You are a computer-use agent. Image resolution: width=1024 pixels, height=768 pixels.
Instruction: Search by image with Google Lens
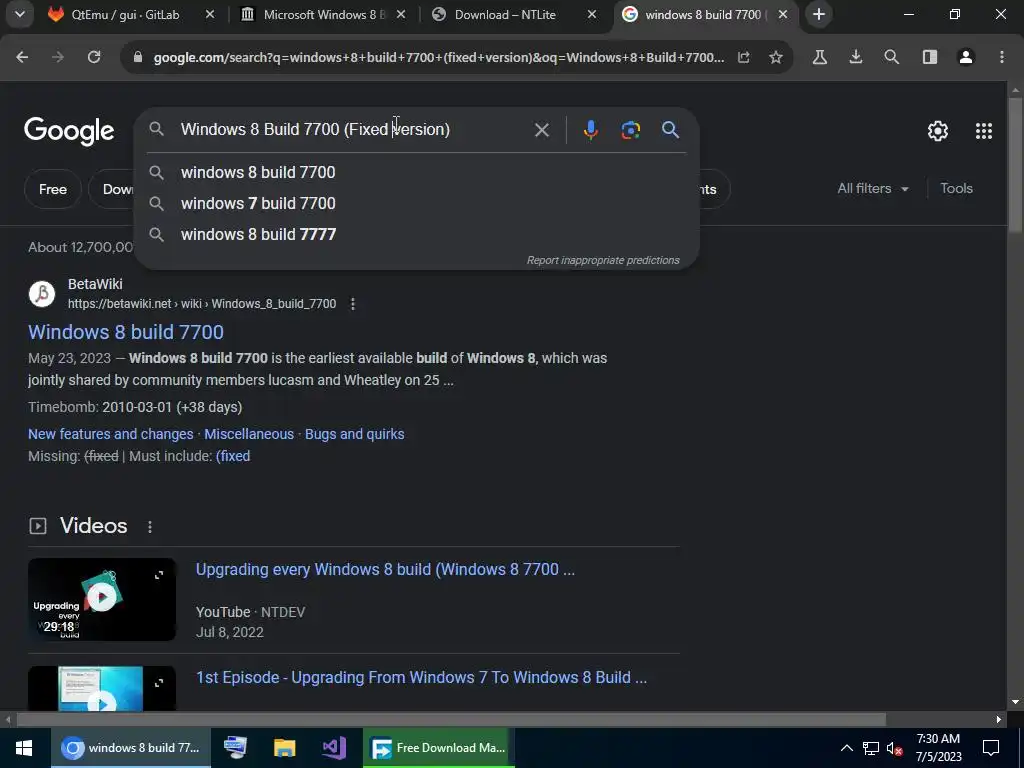coord(630,130)
